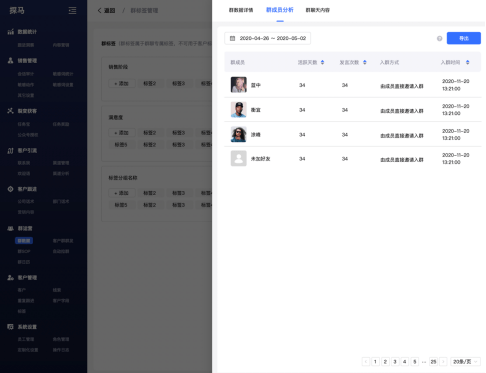Screen dimensions: 486x373
Task: Collapse the sidebar with the hamburger icon
Action: pyautogui.click(x=72, y=11)
